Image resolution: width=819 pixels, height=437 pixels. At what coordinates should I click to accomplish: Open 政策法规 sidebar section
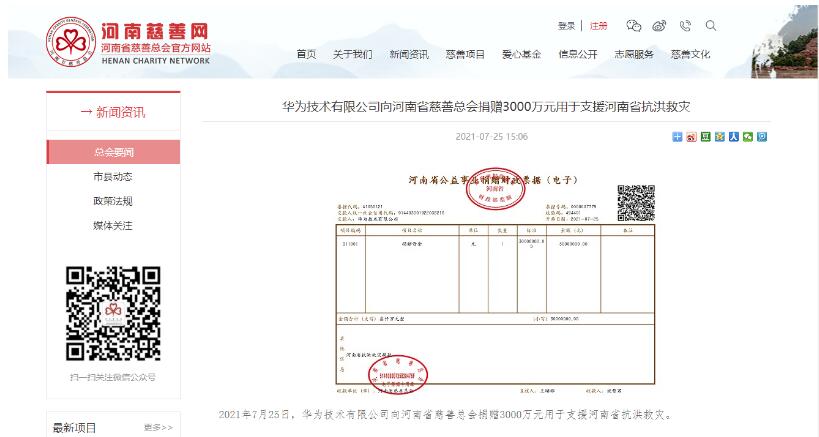tap(113, 200)
